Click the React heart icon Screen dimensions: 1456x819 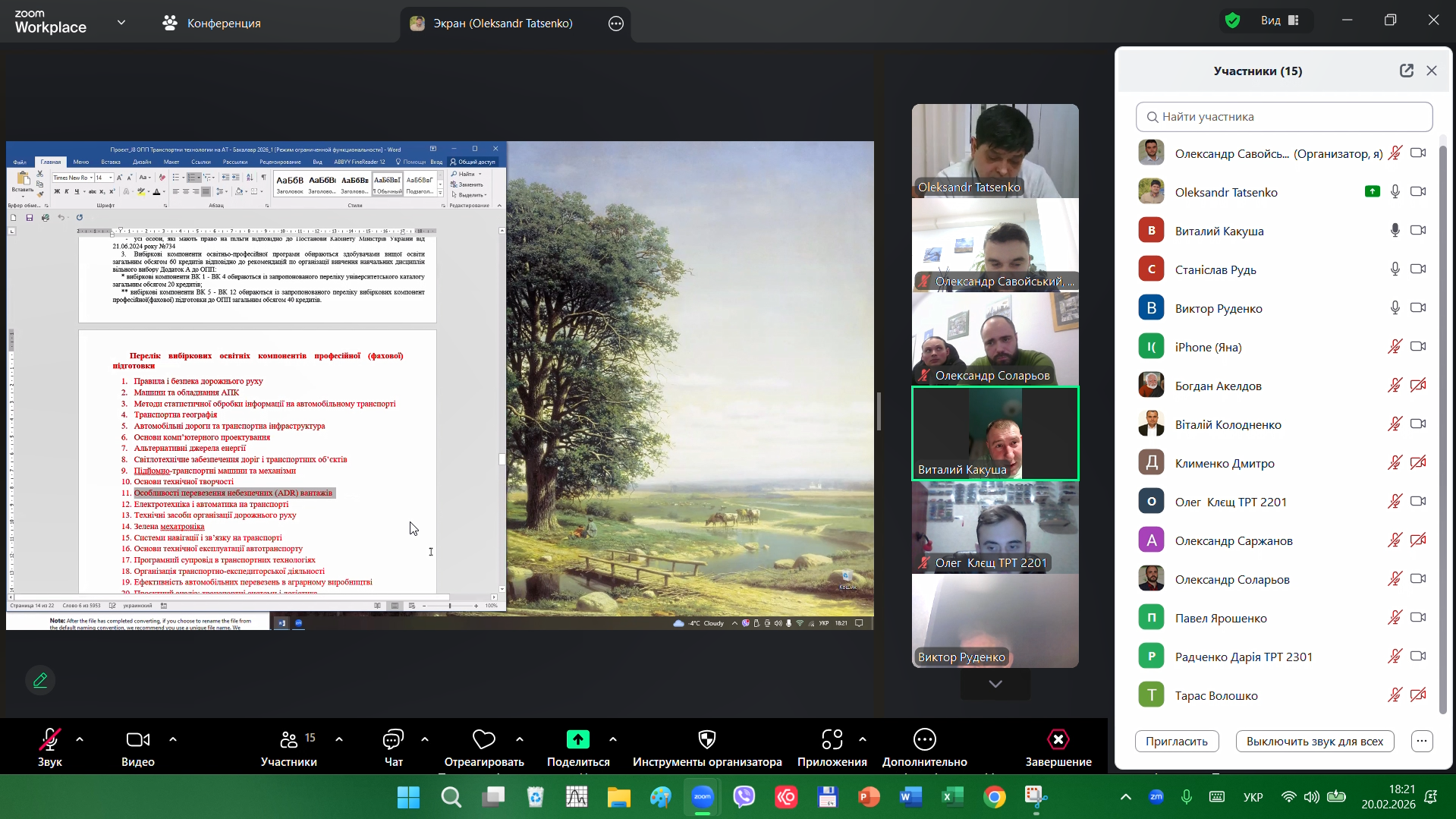coord(483,739)
